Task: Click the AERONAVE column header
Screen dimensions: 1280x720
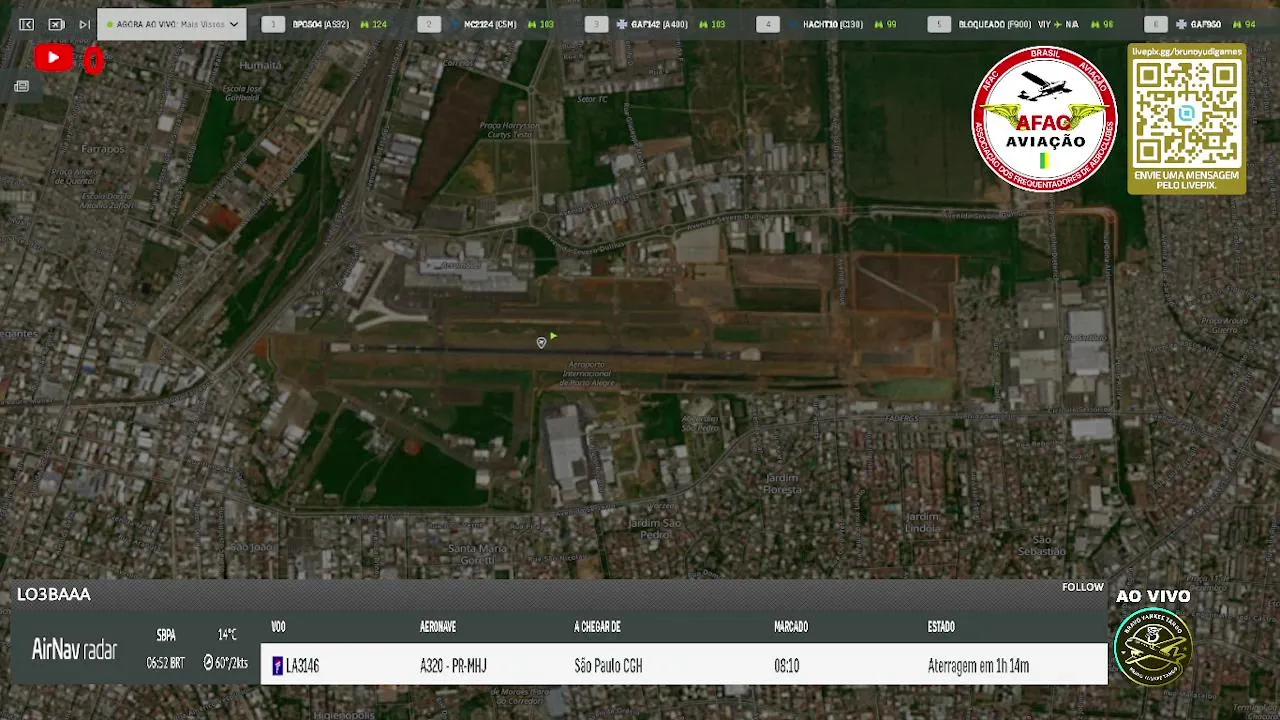Action: pos(438,627)
